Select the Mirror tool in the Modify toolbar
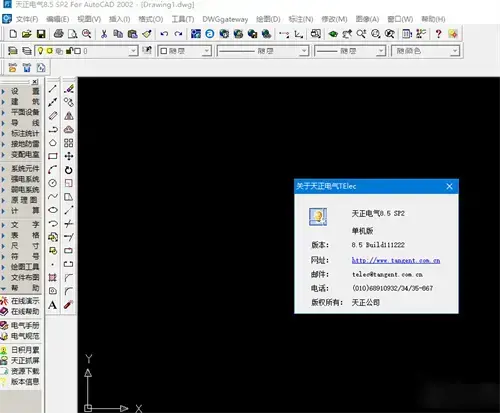Image resolution: width=500 pixels, height=413 pixels. 69,116
